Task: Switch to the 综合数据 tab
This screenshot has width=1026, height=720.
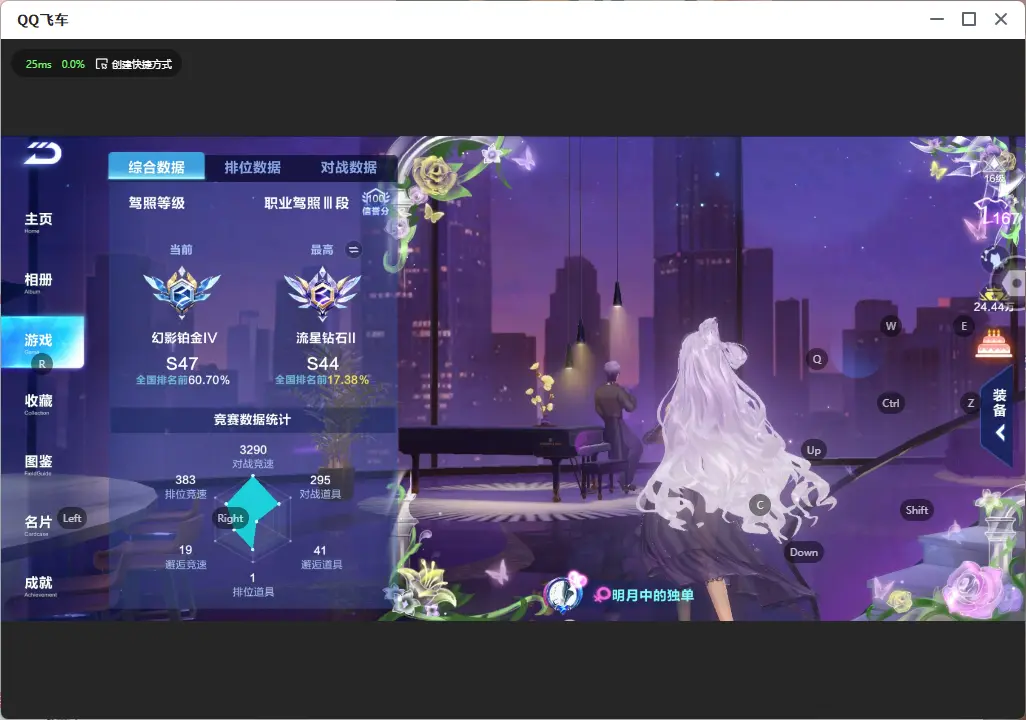Action: [x=156, y=167]
